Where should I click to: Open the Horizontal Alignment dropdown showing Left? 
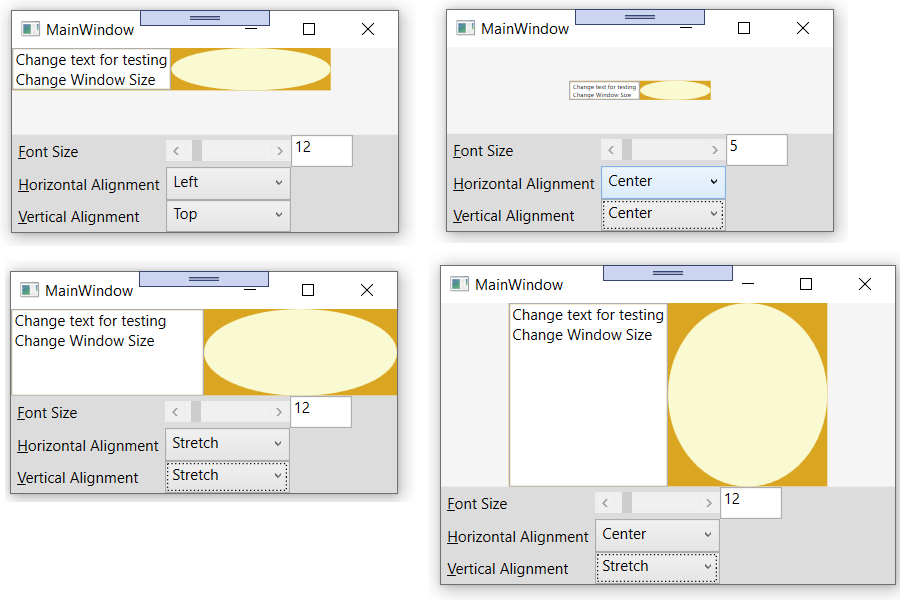[x=228, y=183]
